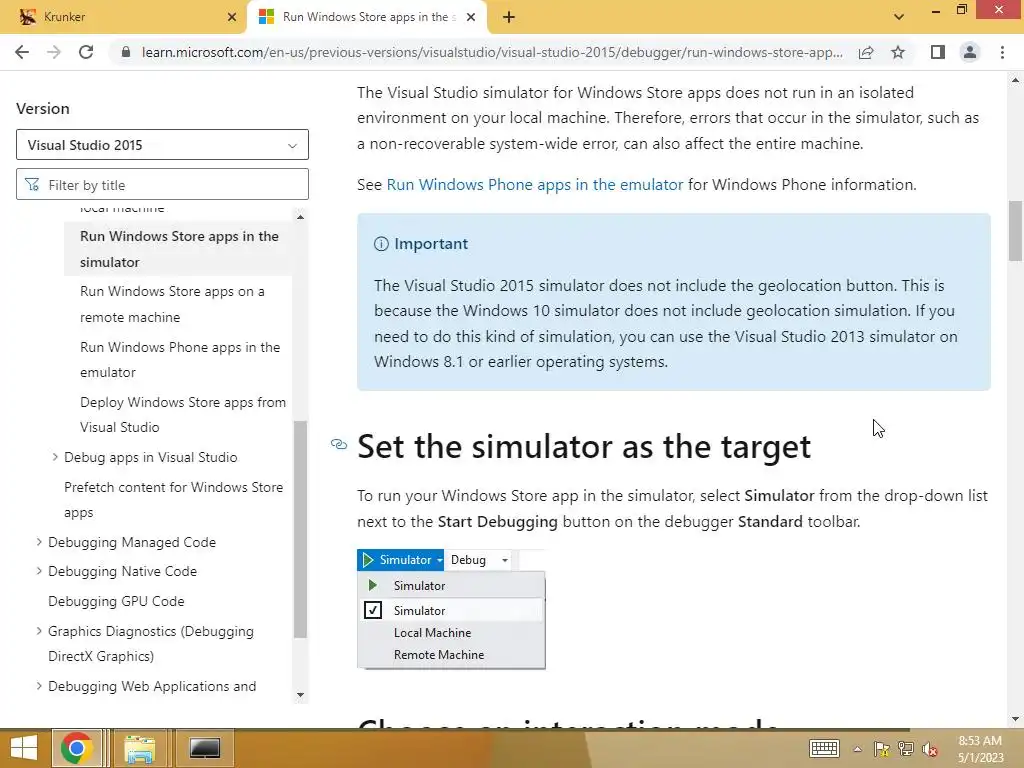Screen dimensions: 1024x768
Task: Click the browser back arrow
Action: pos(22,52)
